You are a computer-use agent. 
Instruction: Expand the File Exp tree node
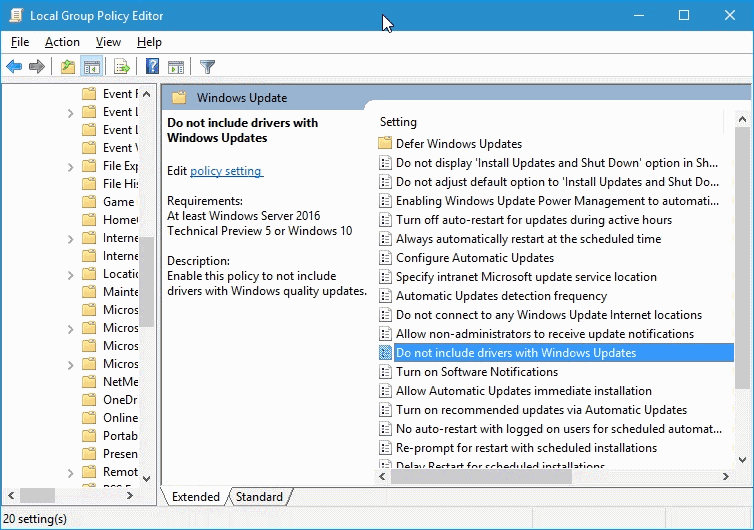[71, 166]
